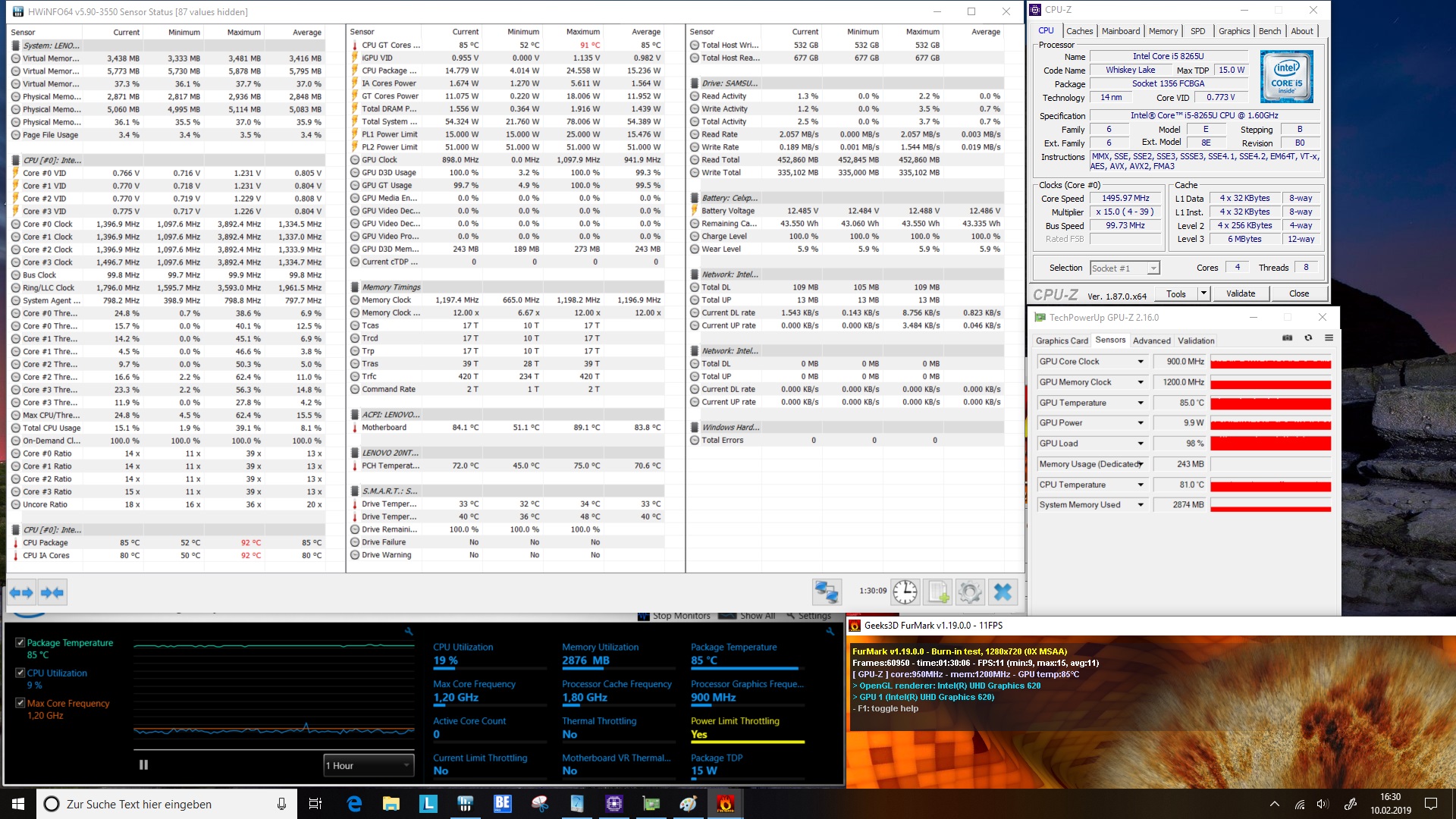Click the blue X close sensors icon
Screen dimensions: 1456x819
1003,592
